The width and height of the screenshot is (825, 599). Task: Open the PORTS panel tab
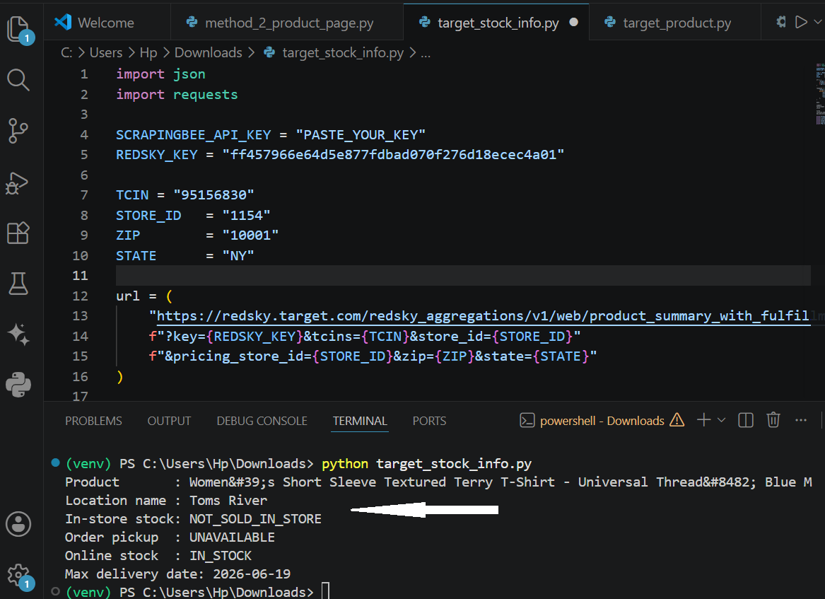tap(429, 421)
